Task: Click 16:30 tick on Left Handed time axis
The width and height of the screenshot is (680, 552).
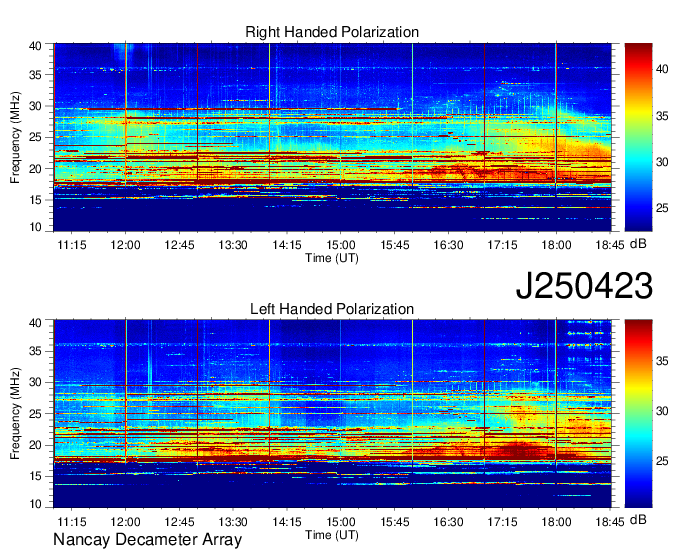Action: (448, 522)
